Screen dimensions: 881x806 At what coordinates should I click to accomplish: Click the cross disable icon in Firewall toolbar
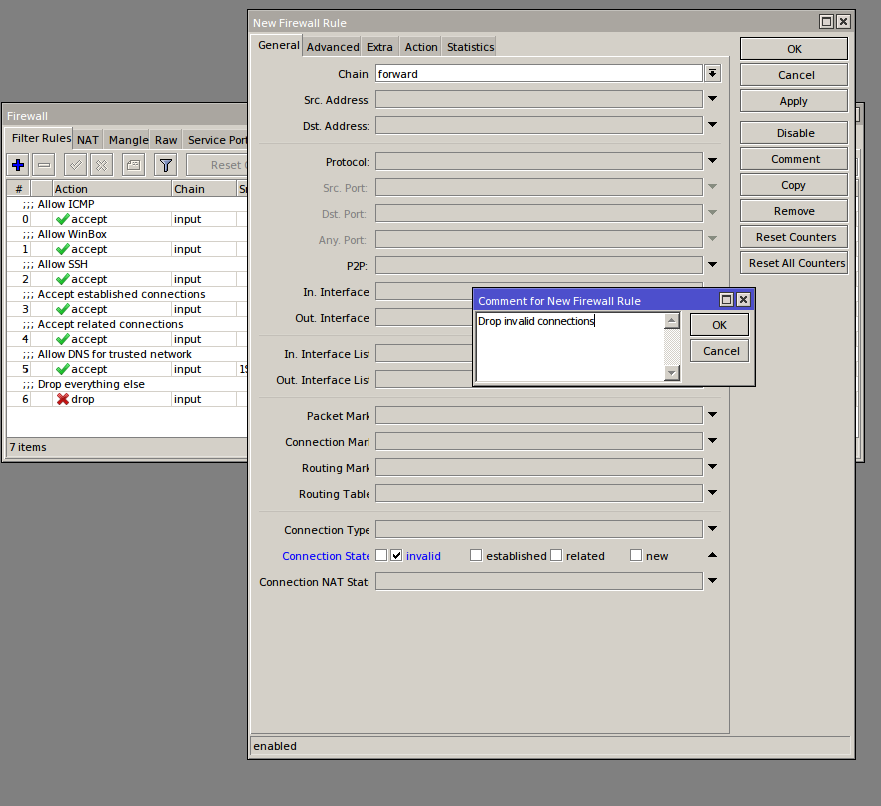click(x=101, y=165)
